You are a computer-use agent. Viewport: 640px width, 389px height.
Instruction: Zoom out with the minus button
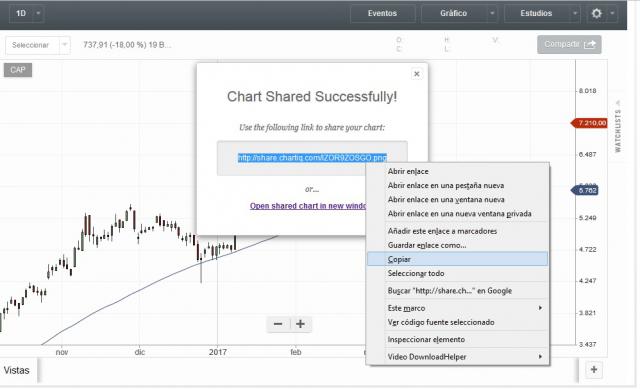click(278, 324)
